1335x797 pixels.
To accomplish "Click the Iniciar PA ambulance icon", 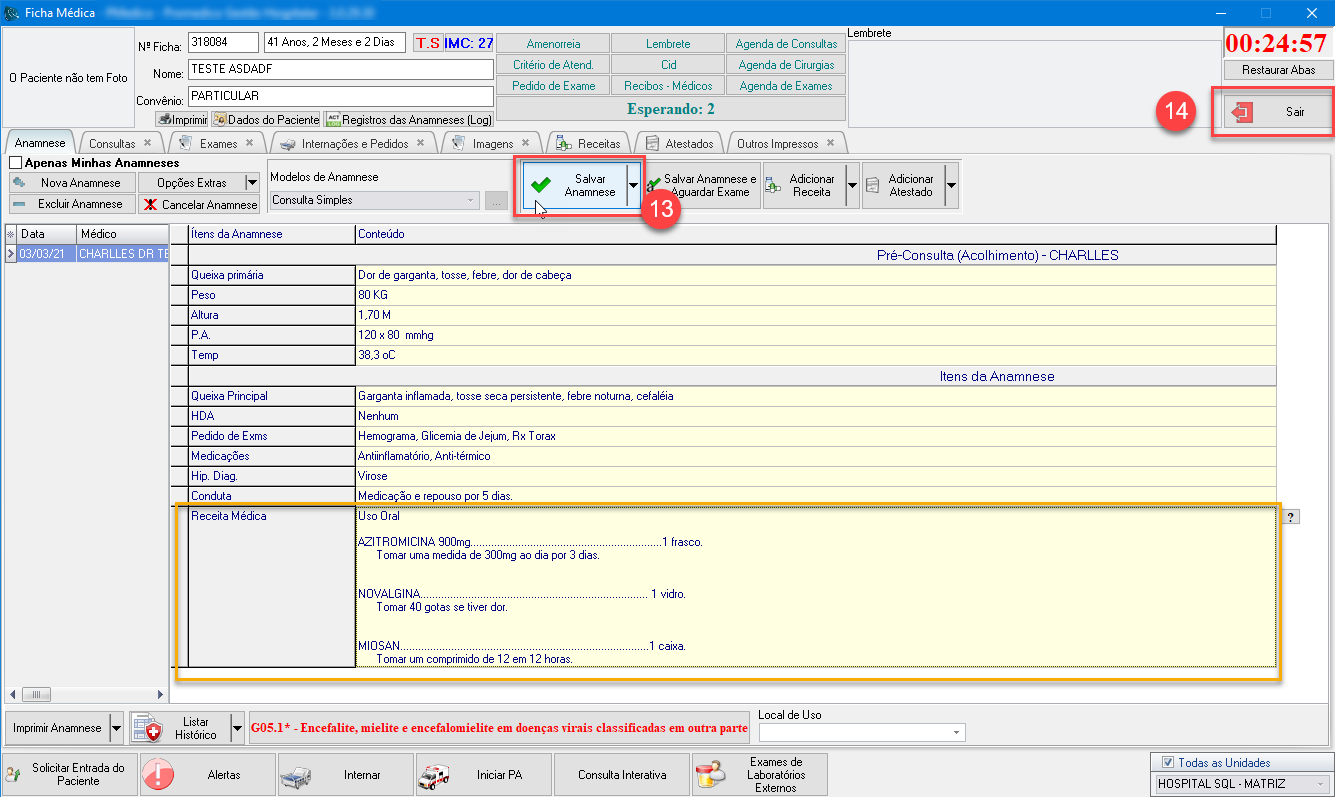I will [x=434, y=774].
